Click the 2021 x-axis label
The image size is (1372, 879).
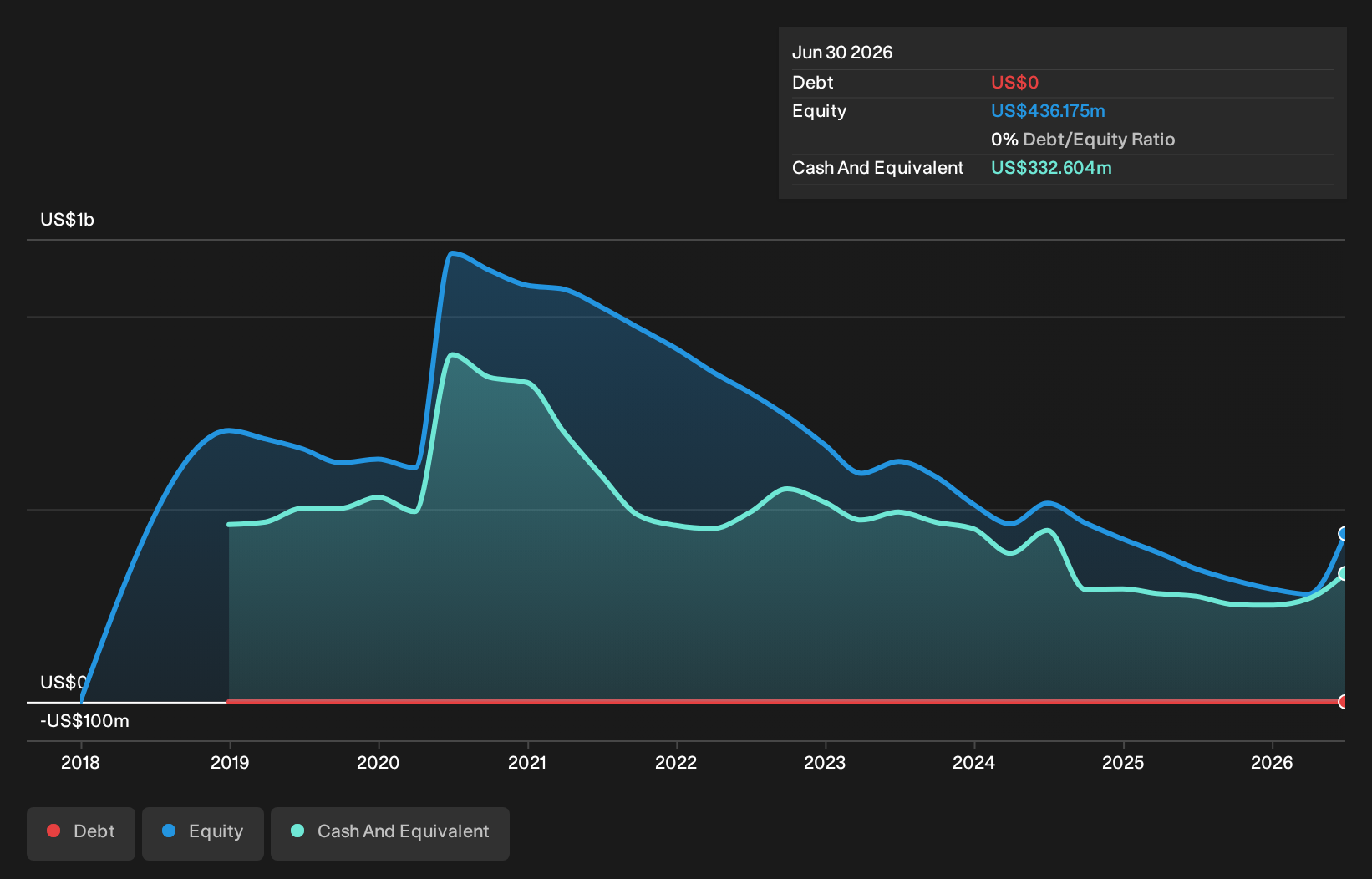[527, 763]
